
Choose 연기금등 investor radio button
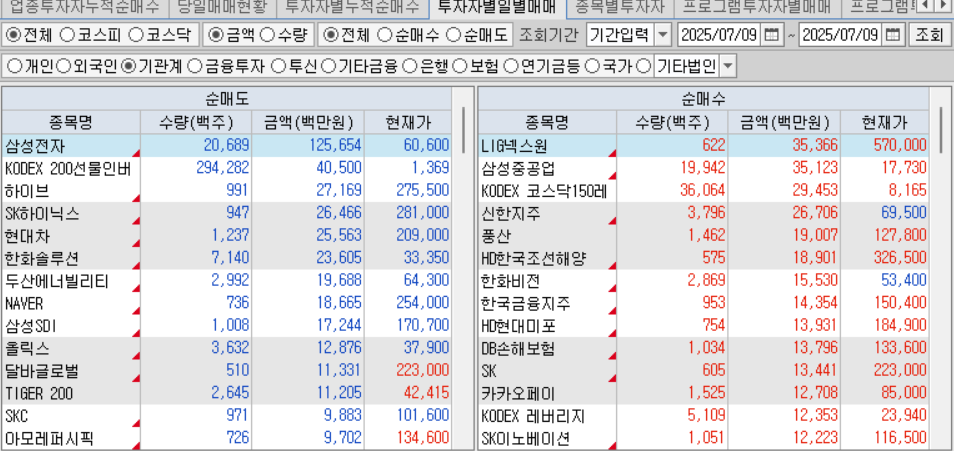[510, 66]
